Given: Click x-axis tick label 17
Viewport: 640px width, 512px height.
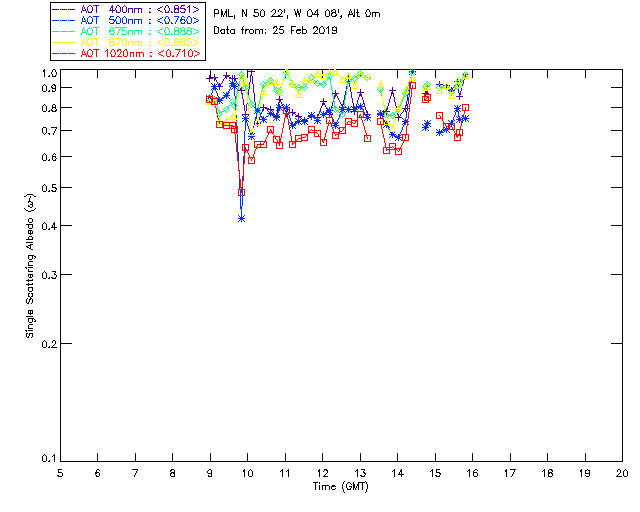Looking at the screenshot, I should [510, 473].
